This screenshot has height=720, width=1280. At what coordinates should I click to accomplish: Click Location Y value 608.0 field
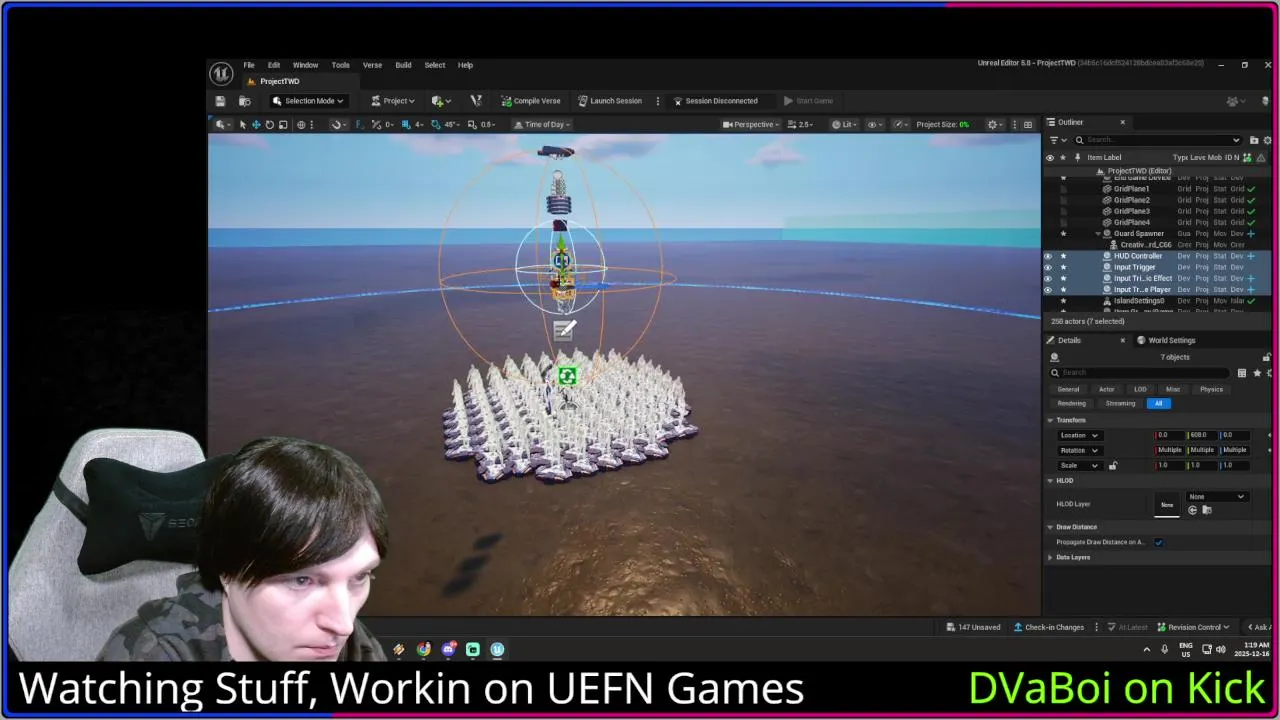[x=1202, y=435]
